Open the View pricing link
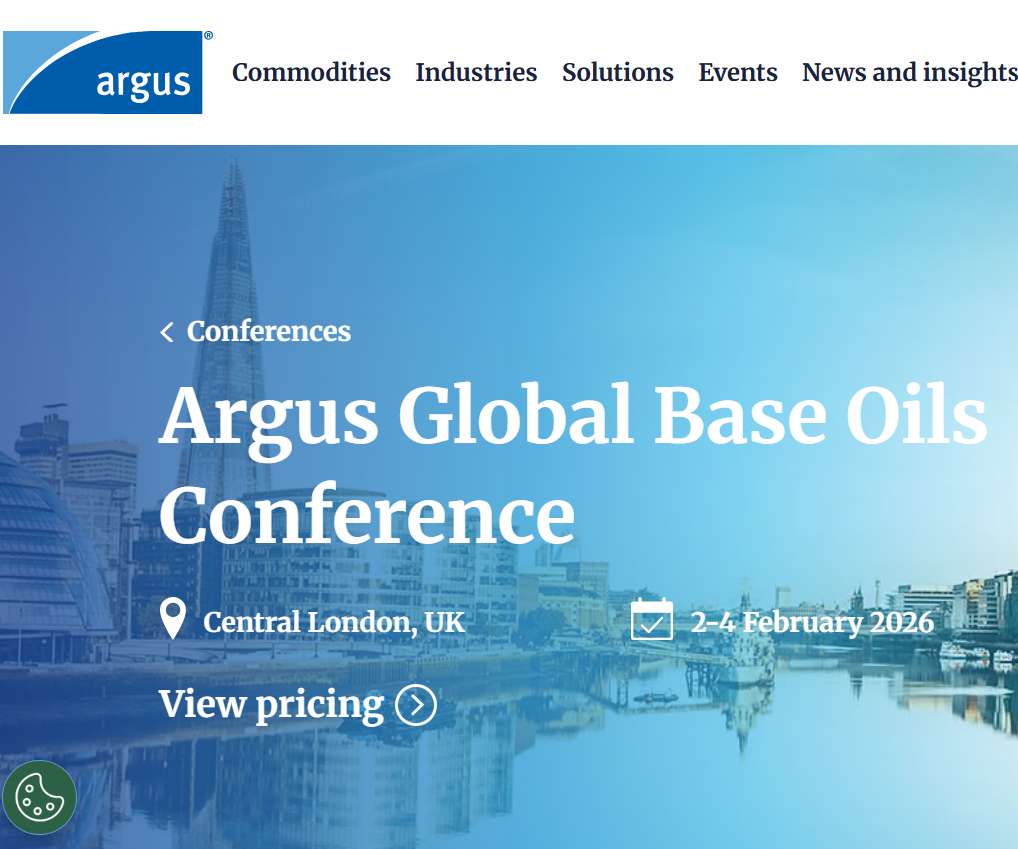 point(297,705)
